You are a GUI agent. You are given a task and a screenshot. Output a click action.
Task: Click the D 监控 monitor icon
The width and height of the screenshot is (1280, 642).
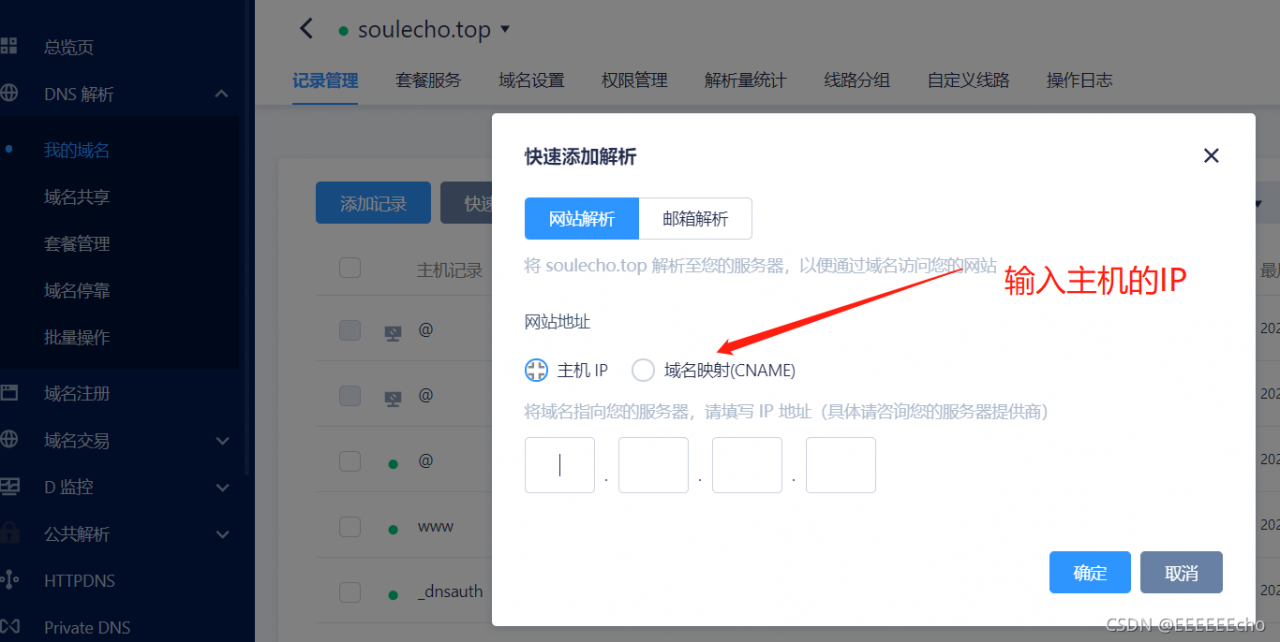pos(9,486)
